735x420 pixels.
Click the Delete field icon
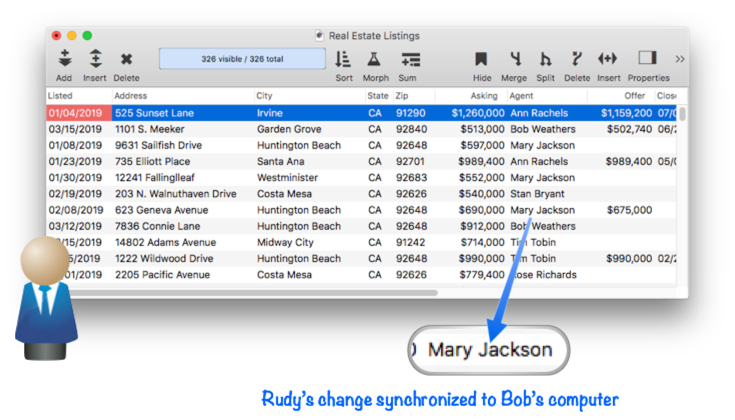(x=576, y=59)
